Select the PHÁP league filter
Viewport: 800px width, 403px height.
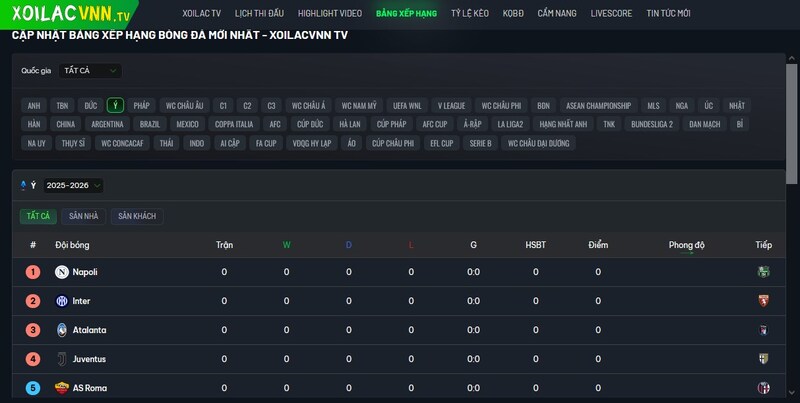(x=141, y=106)
